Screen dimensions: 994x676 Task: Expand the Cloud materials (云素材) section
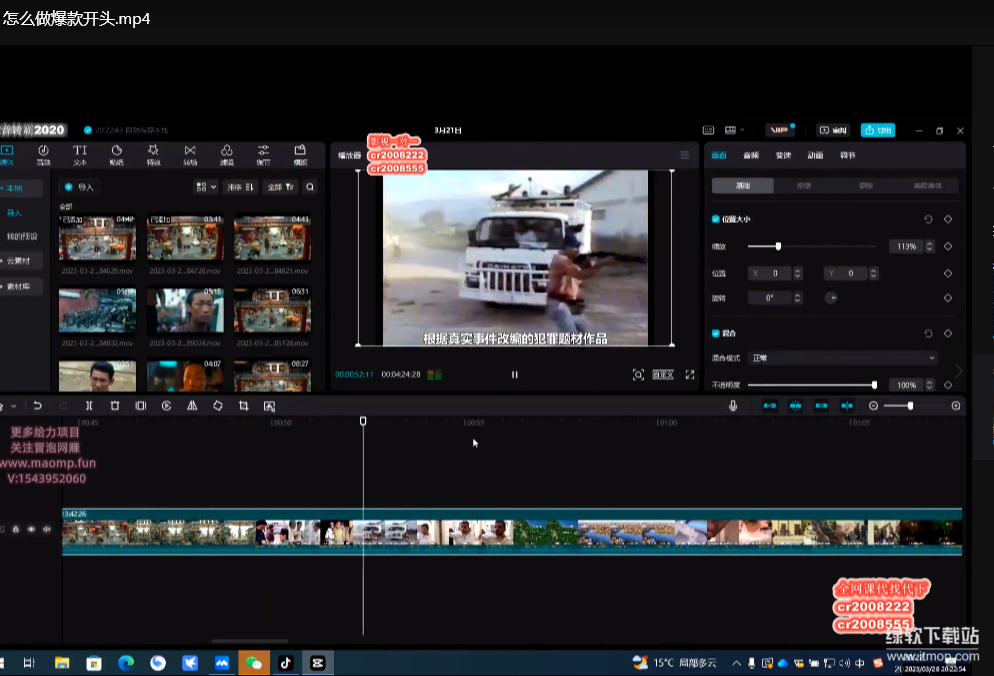point(21,261)
